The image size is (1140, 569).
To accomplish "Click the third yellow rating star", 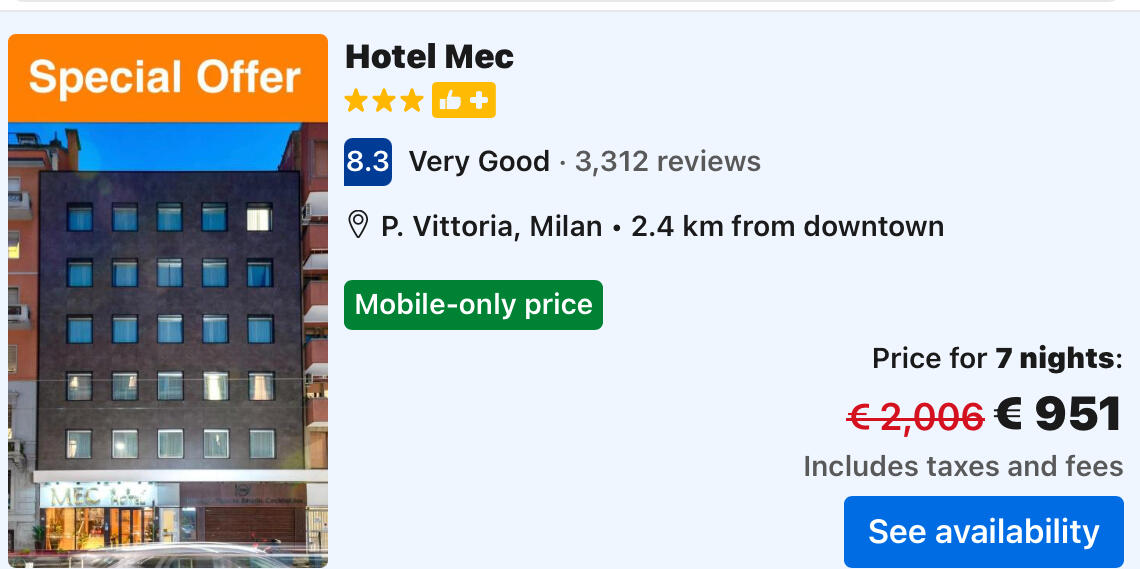I will (x=412, y=101).
